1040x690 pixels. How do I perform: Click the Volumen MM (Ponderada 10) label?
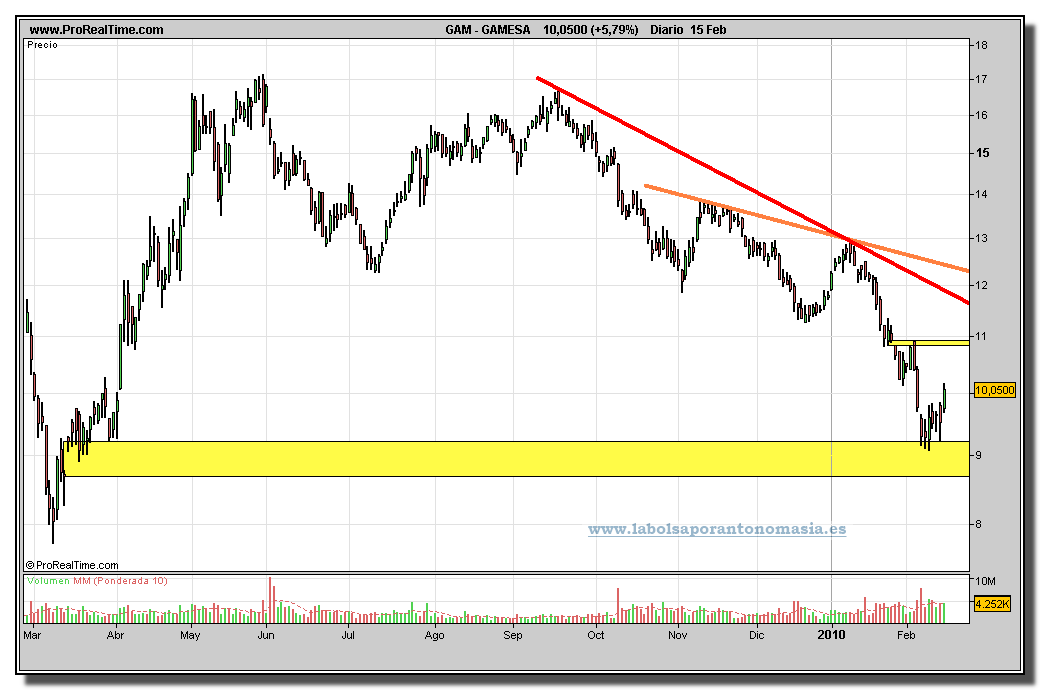pyautogui.click(x=97, y=582)
